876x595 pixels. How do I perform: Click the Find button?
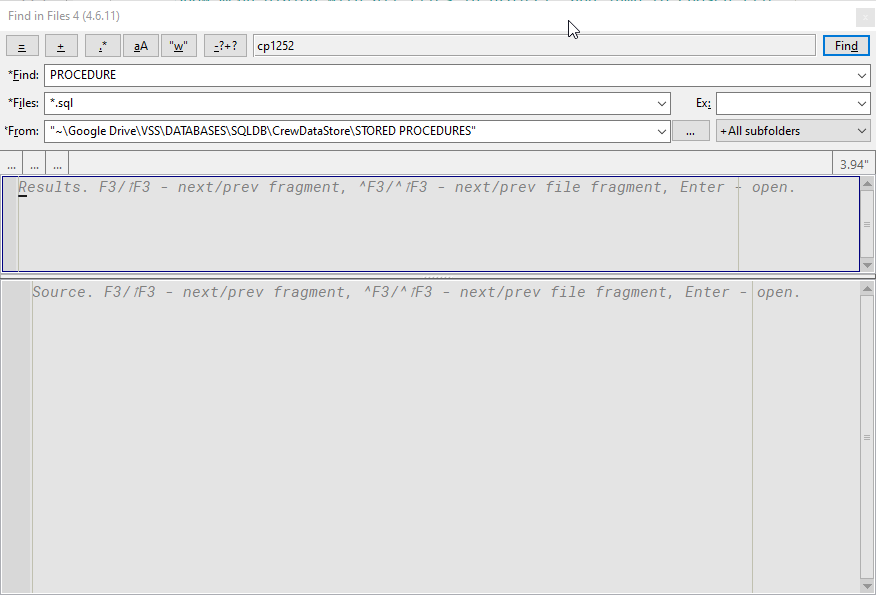(846, 45)
